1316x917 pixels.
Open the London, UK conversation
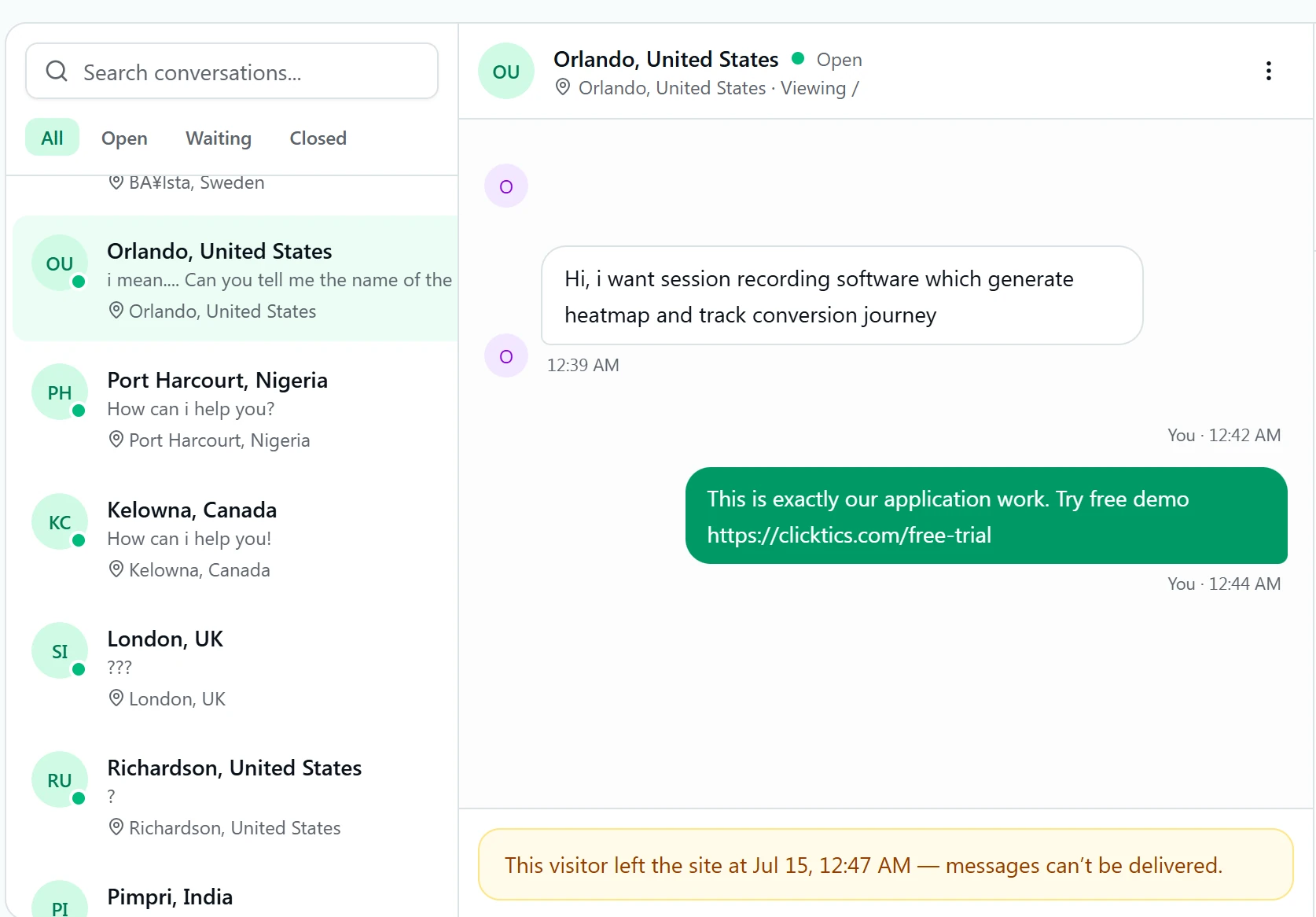[236, 667]
